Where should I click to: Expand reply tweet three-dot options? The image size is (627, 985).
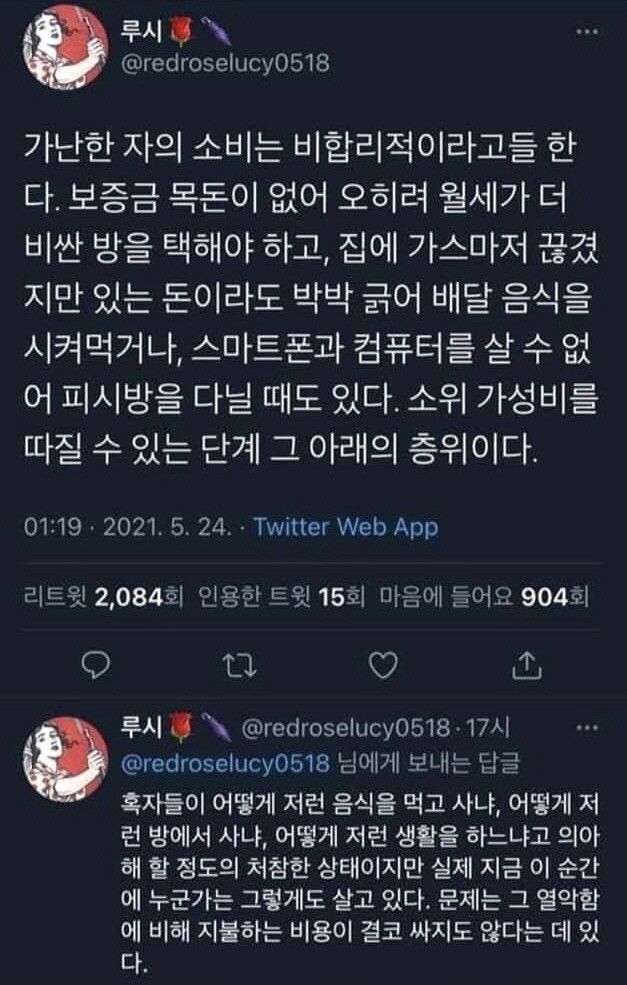pos(587,728)
